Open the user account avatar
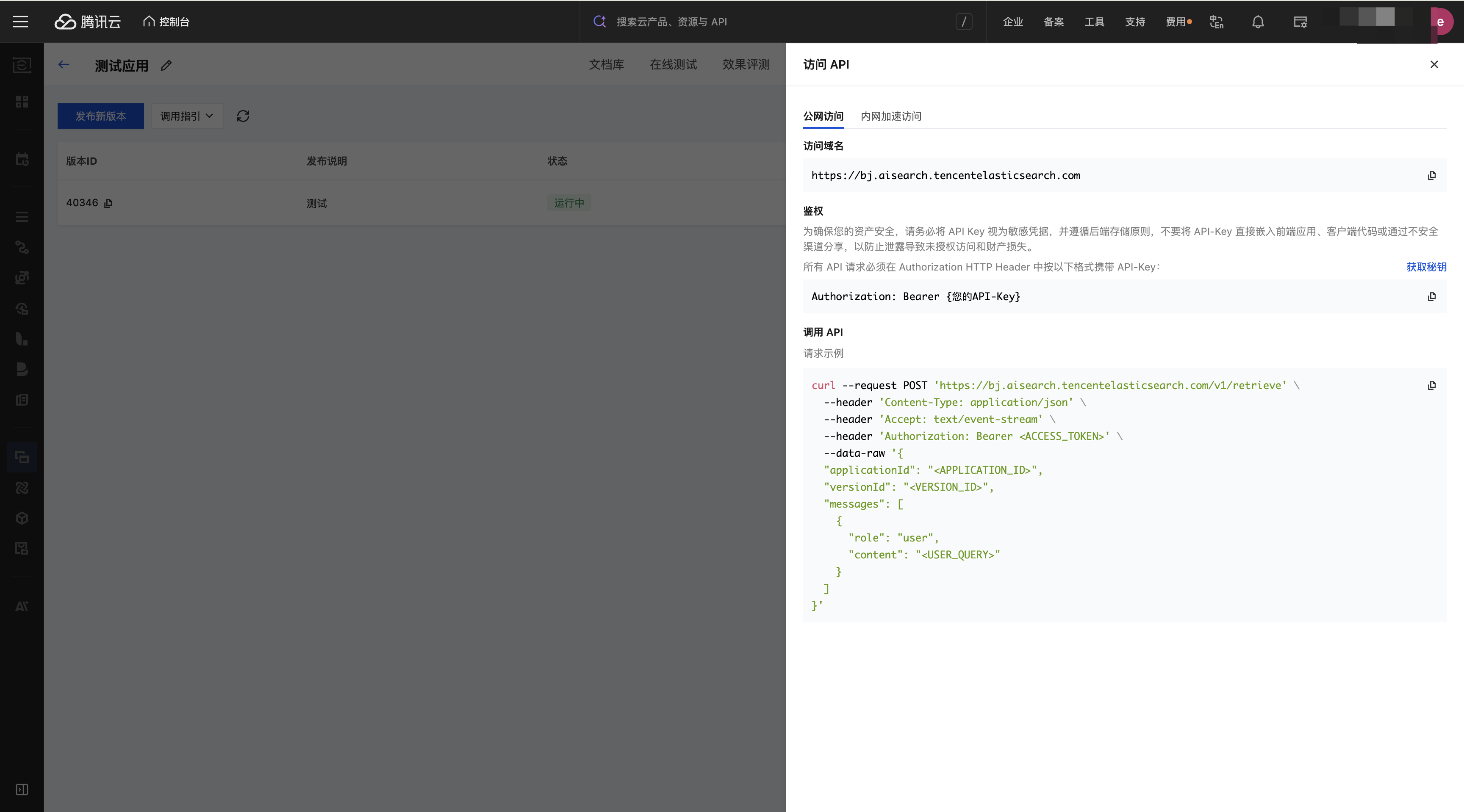 click(x=1441, y=22)
